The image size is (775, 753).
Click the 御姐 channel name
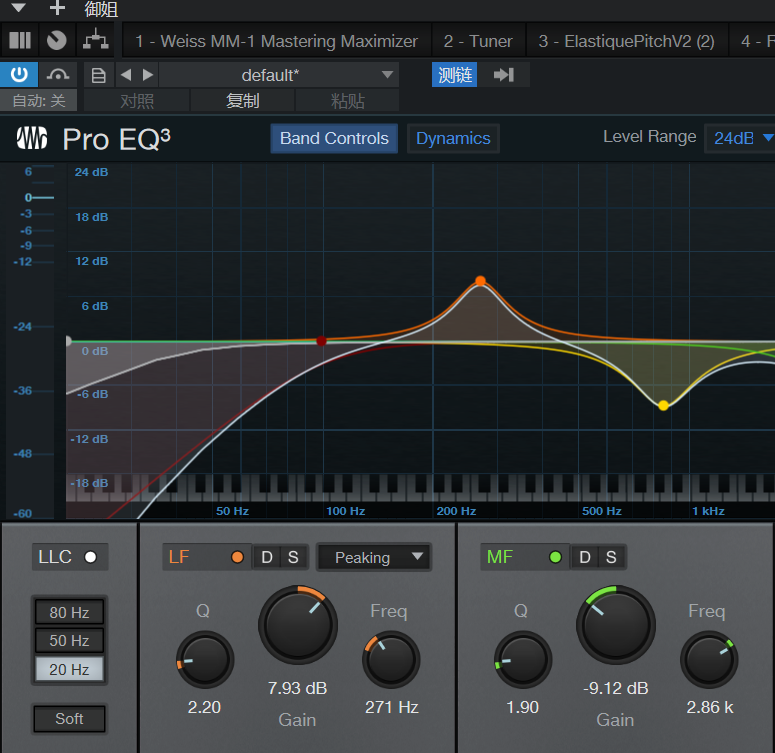pos(101,8)
